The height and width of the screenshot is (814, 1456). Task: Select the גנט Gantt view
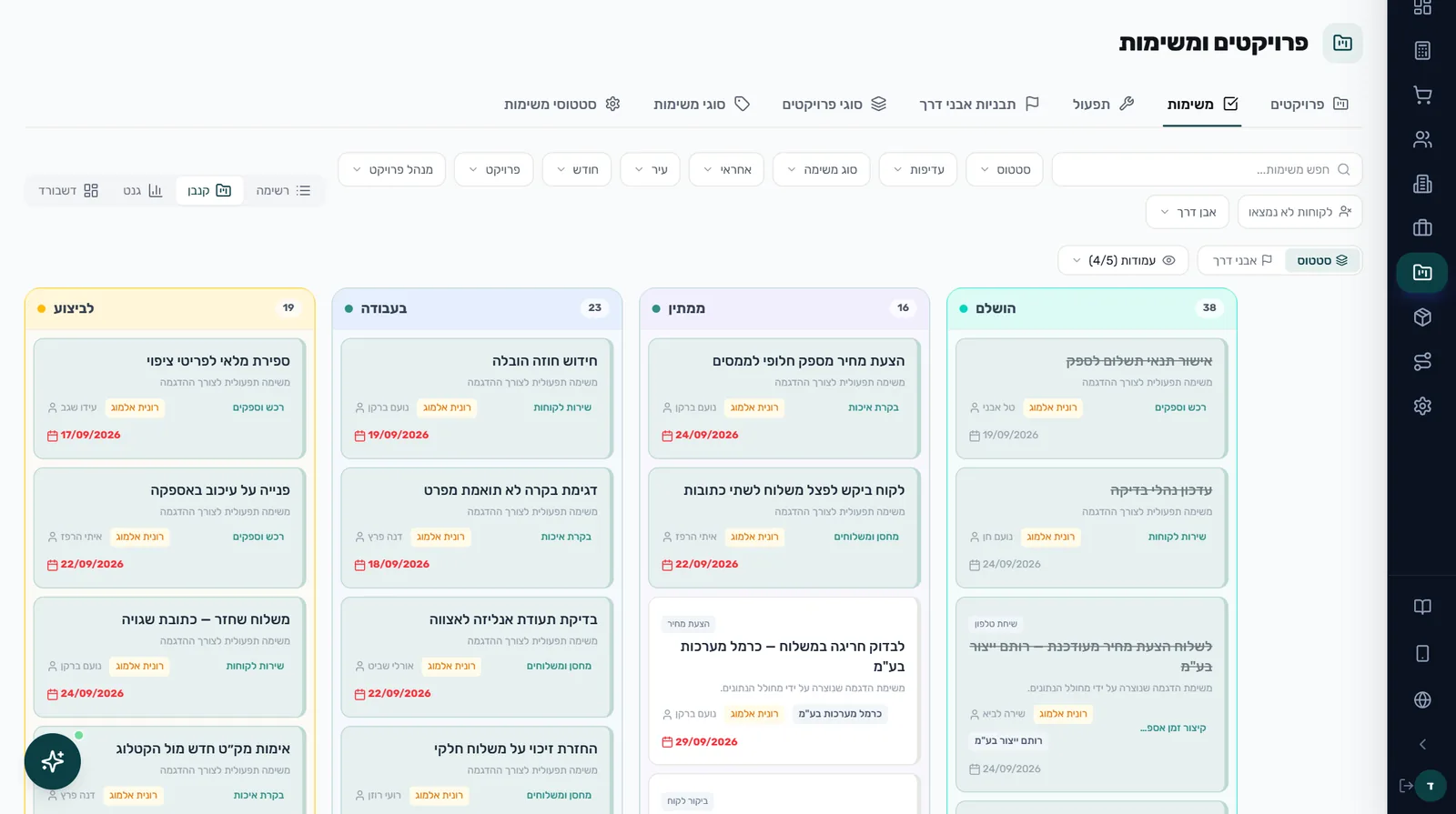pos(143,190)
